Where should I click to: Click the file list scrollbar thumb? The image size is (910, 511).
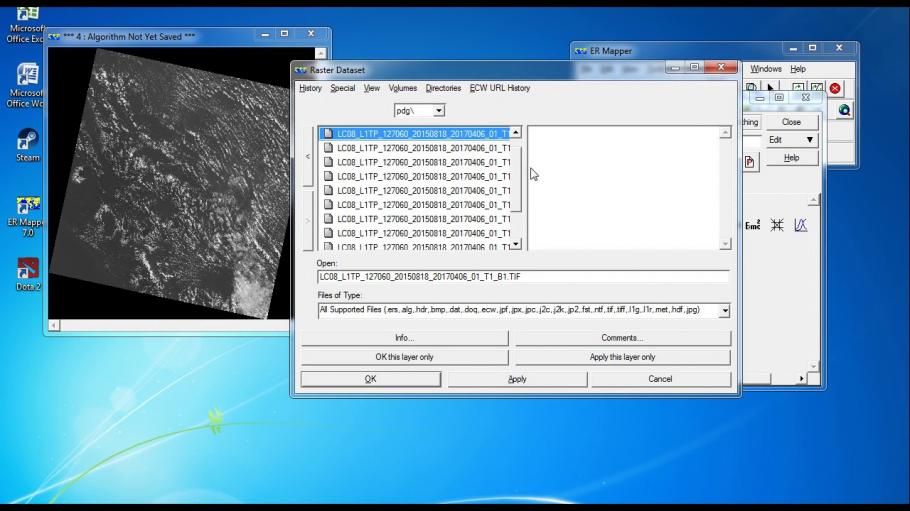coord(515,179)
